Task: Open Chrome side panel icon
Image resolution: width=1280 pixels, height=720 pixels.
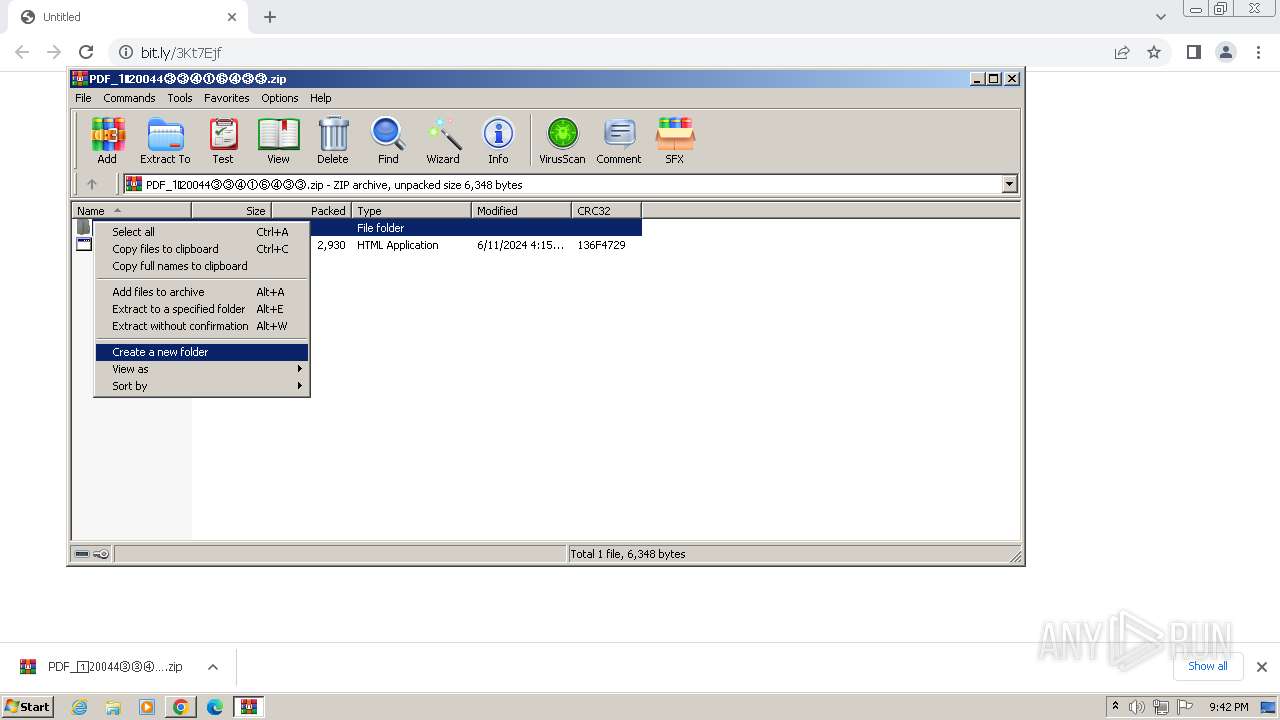Action: pyautogui.click(x=1193, y=52)
